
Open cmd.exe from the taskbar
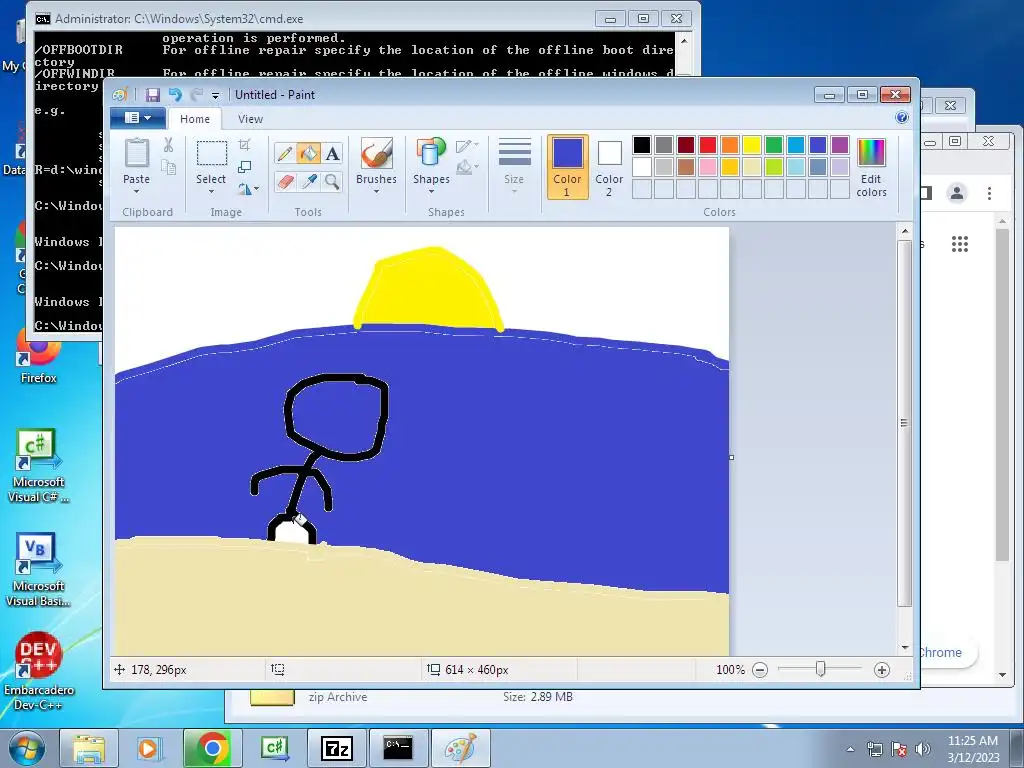[x=398, y=748]
